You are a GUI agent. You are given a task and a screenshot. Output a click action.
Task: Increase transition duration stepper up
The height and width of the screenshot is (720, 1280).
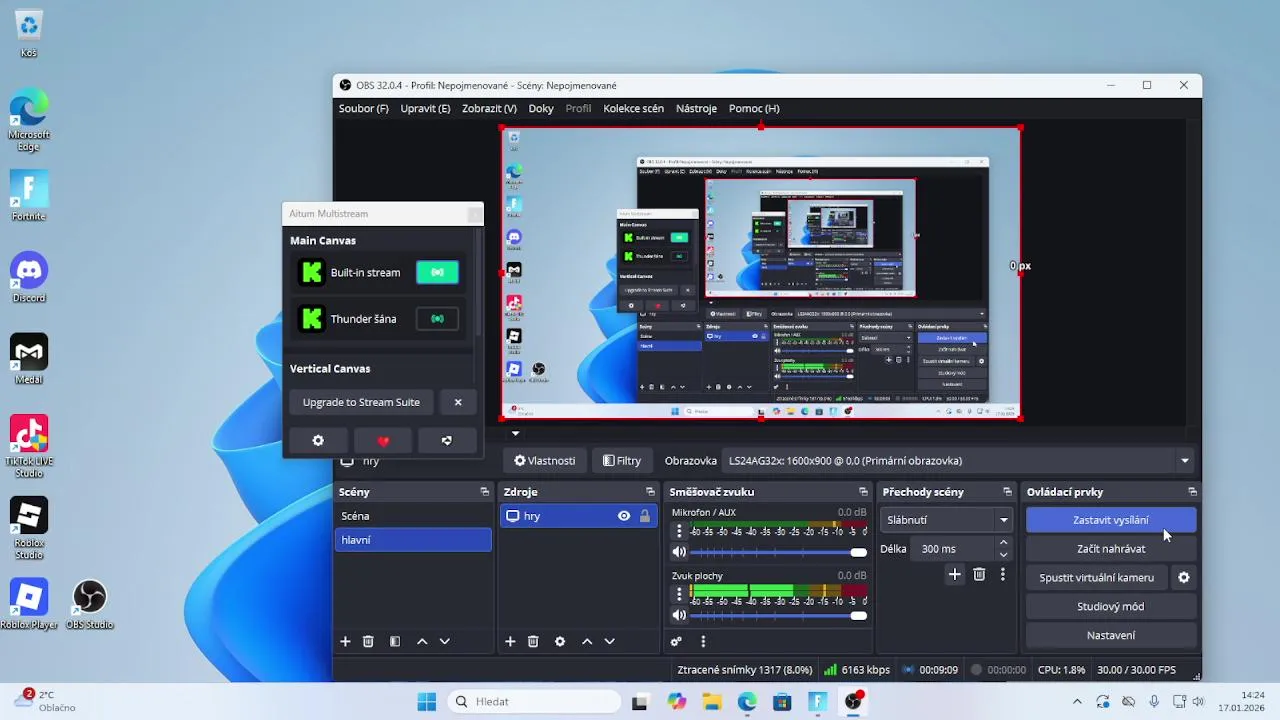pyautogui.click(x=1004, y=543)
